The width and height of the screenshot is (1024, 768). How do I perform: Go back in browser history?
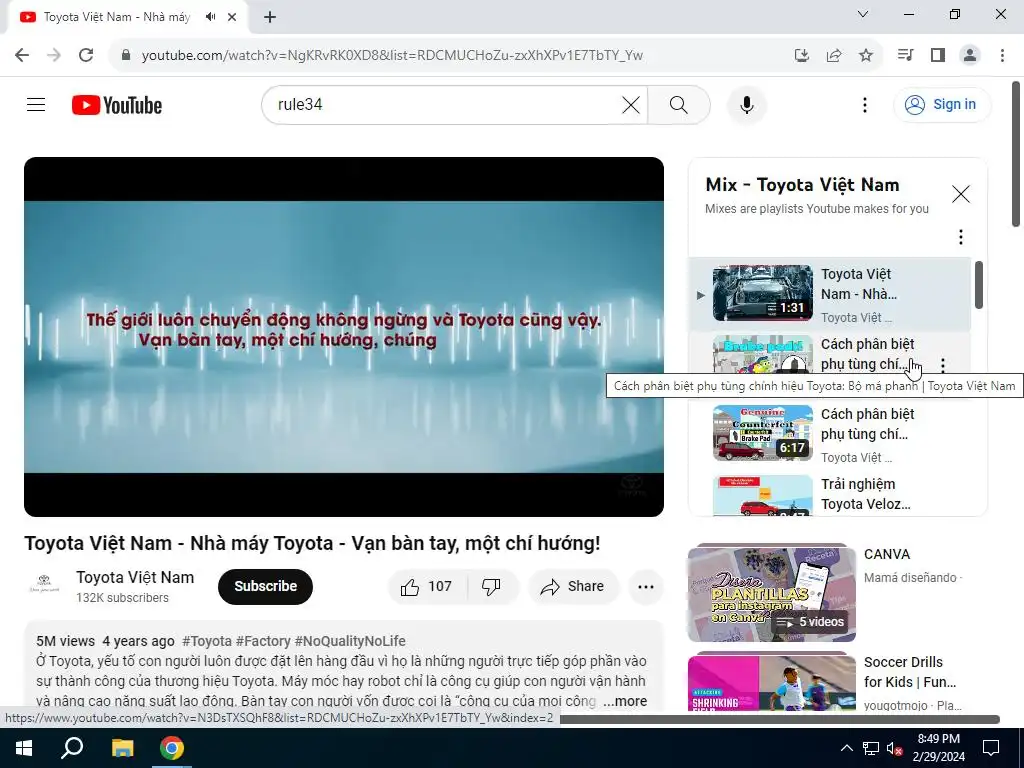click(22, 55)
